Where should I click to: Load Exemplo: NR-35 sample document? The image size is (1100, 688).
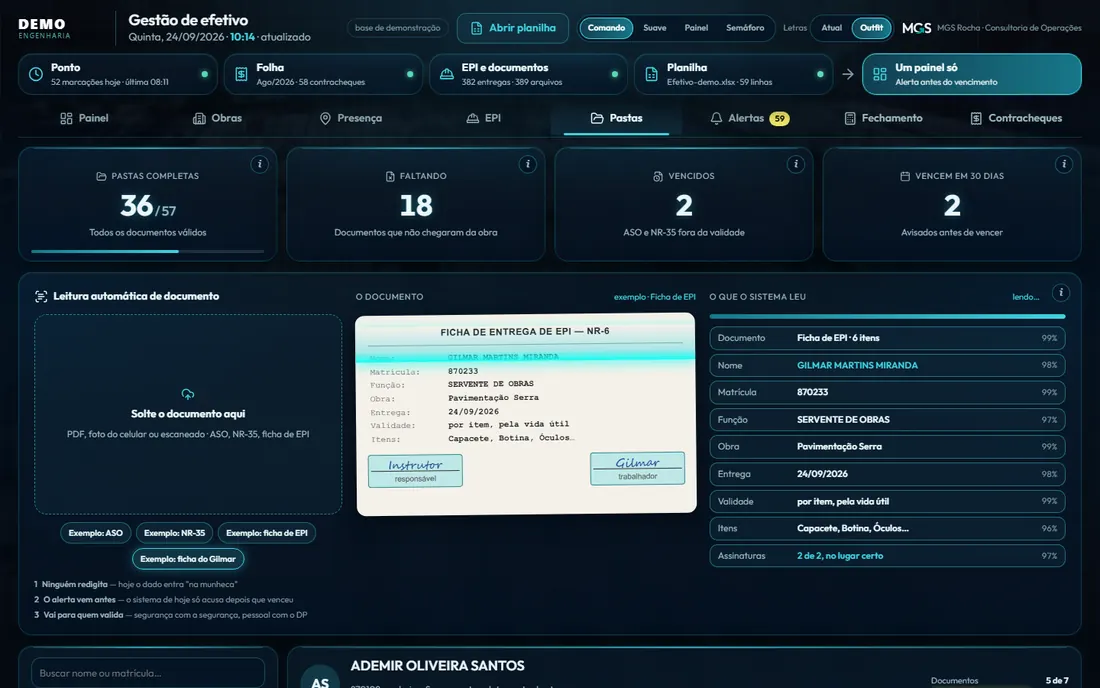175,533
